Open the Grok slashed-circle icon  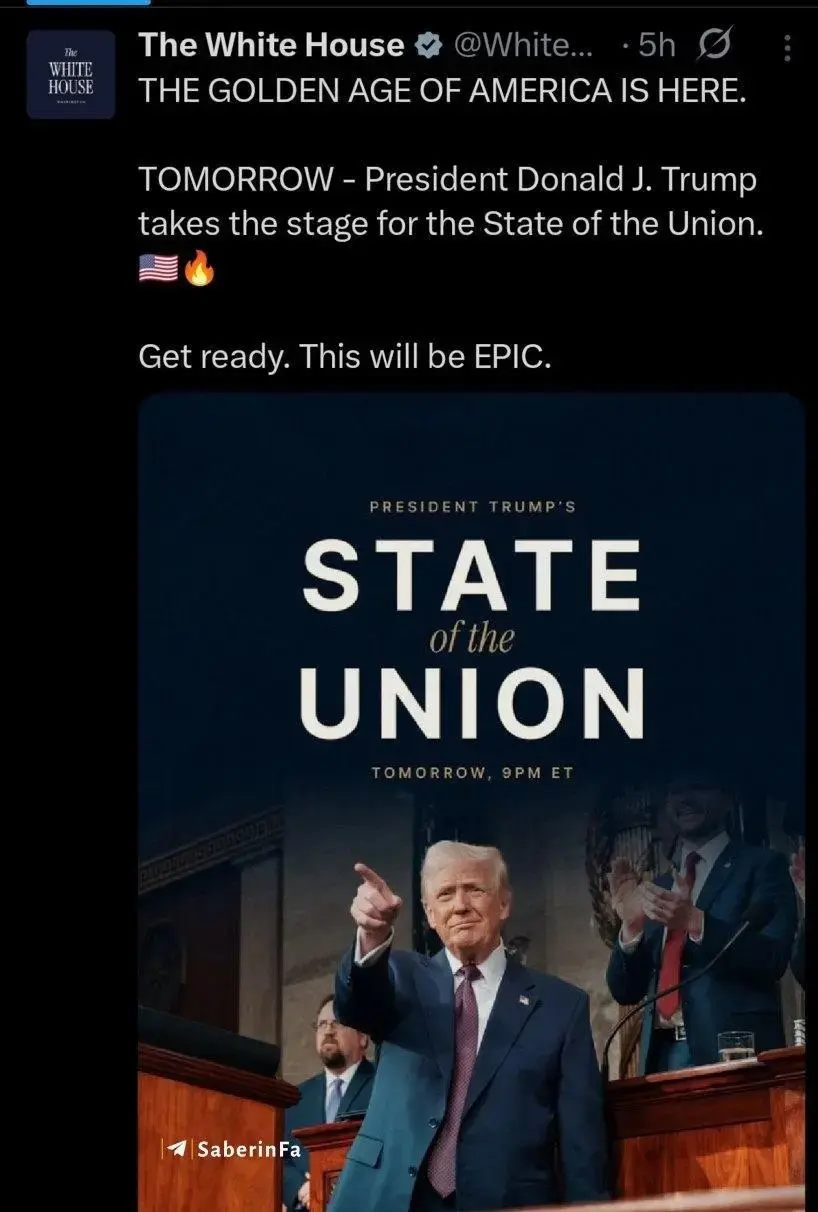[716, 45]
